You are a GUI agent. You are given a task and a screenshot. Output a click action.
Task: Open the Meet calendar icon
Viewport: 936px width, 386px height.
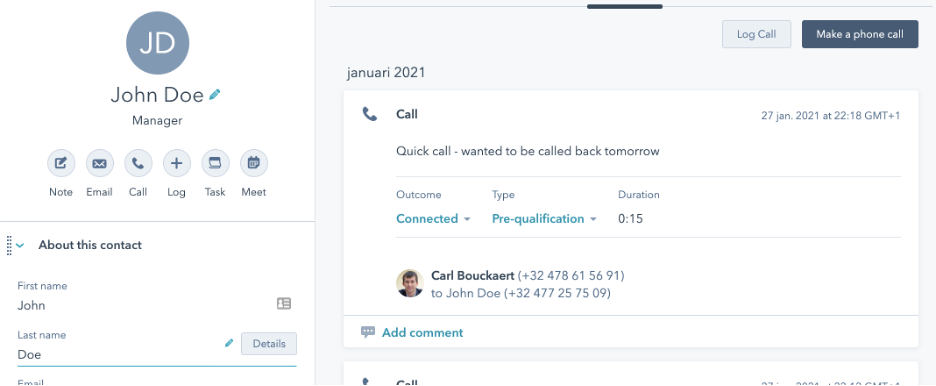pos(254,163)
